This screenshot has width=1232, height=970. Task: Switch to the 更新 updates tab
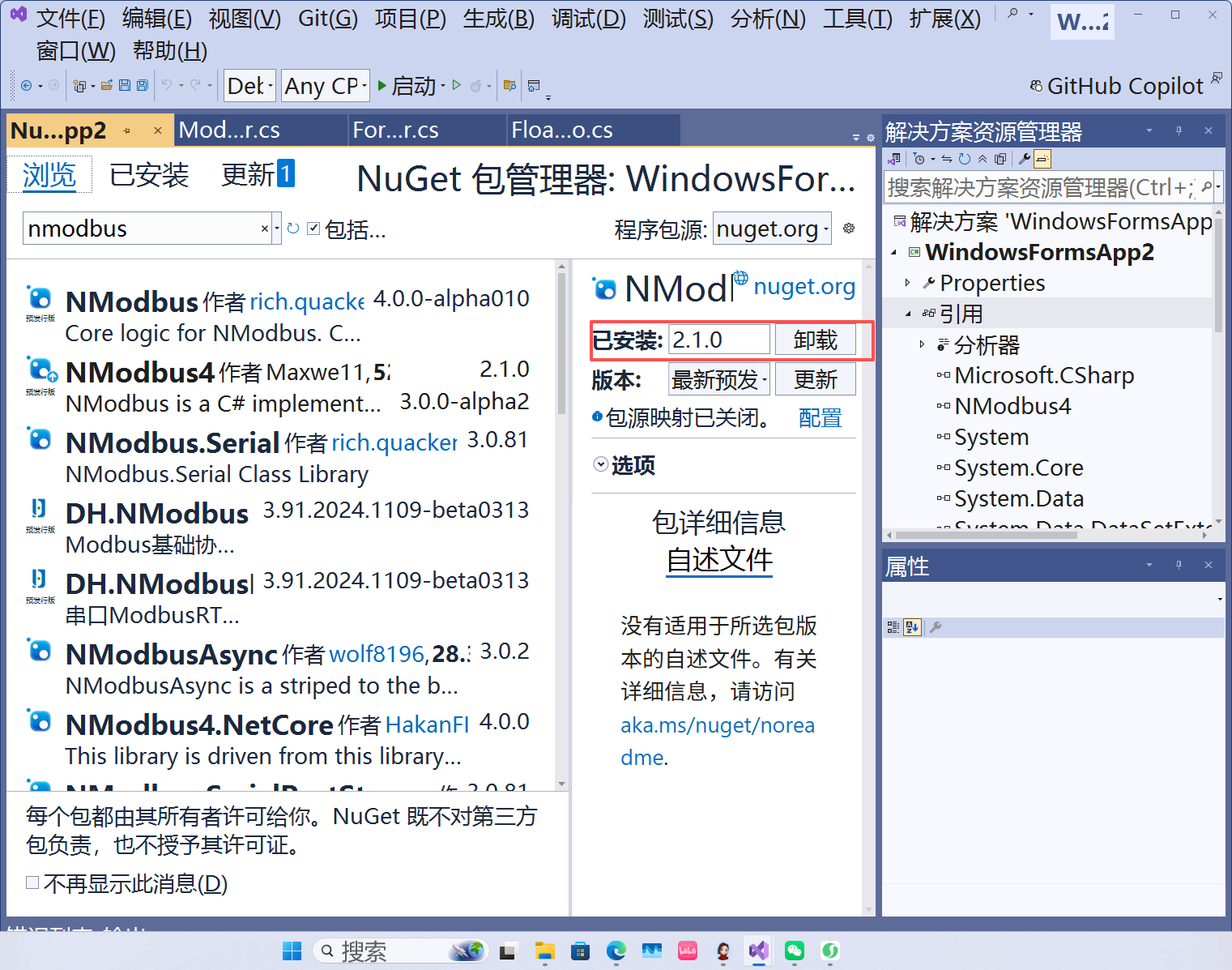258,174
